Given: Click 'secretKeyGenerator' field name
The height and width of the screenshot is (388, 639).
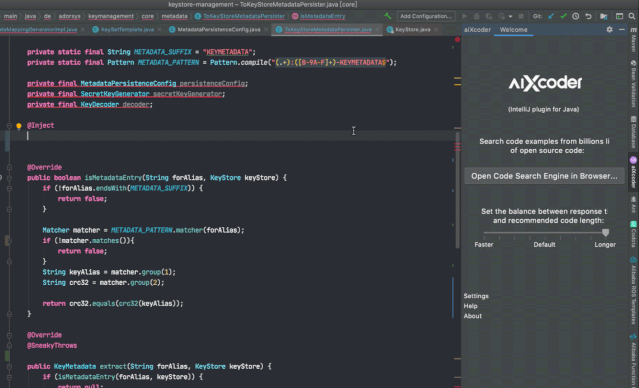Looking at the screenshot, I should coord(187,94).
